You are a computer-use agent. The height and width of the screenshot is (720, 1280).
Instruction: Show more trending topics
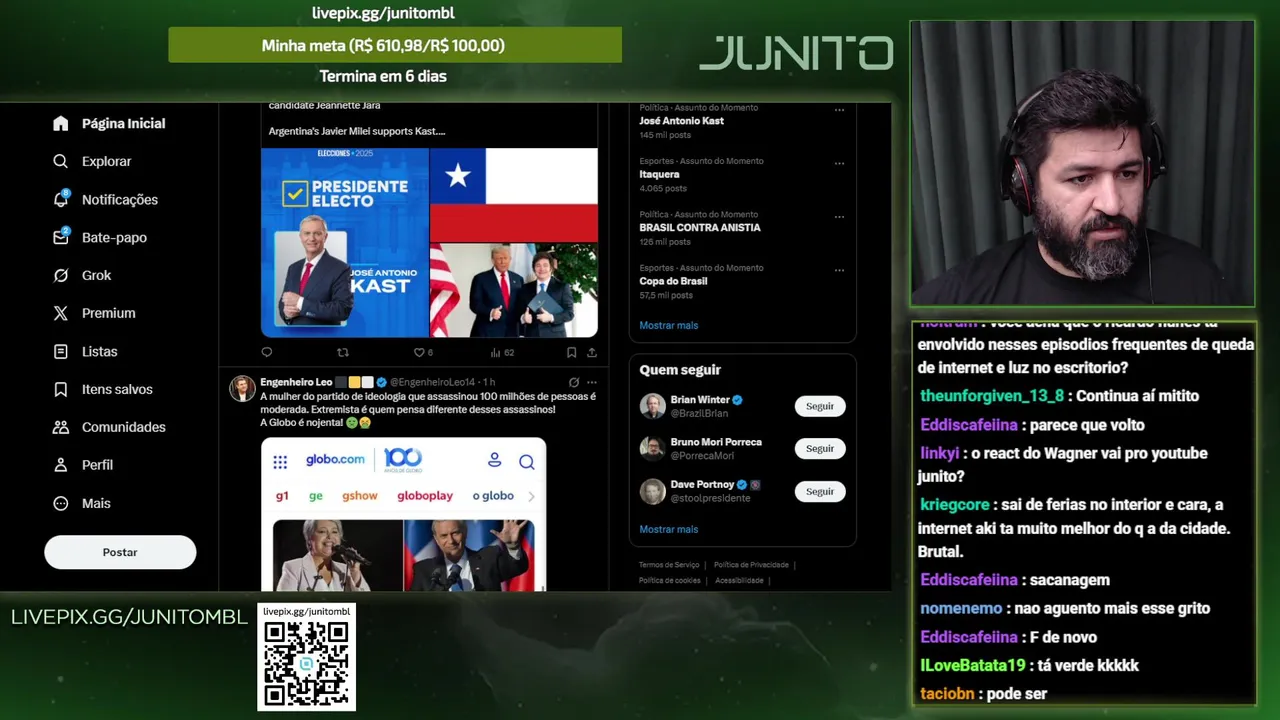point(668,325)
